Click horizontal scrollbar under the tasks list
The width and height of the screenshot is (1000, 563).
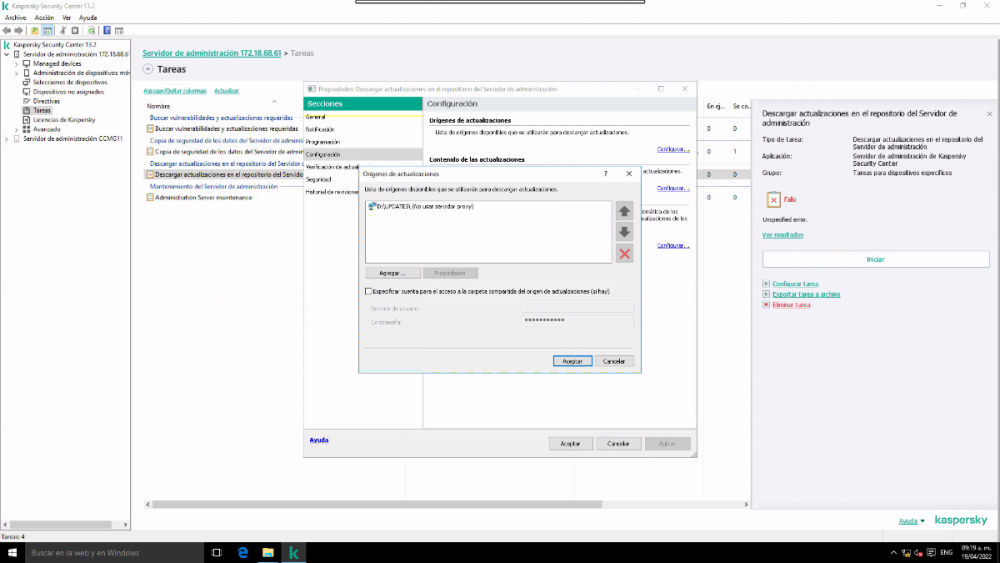click(x=376, y=504)
